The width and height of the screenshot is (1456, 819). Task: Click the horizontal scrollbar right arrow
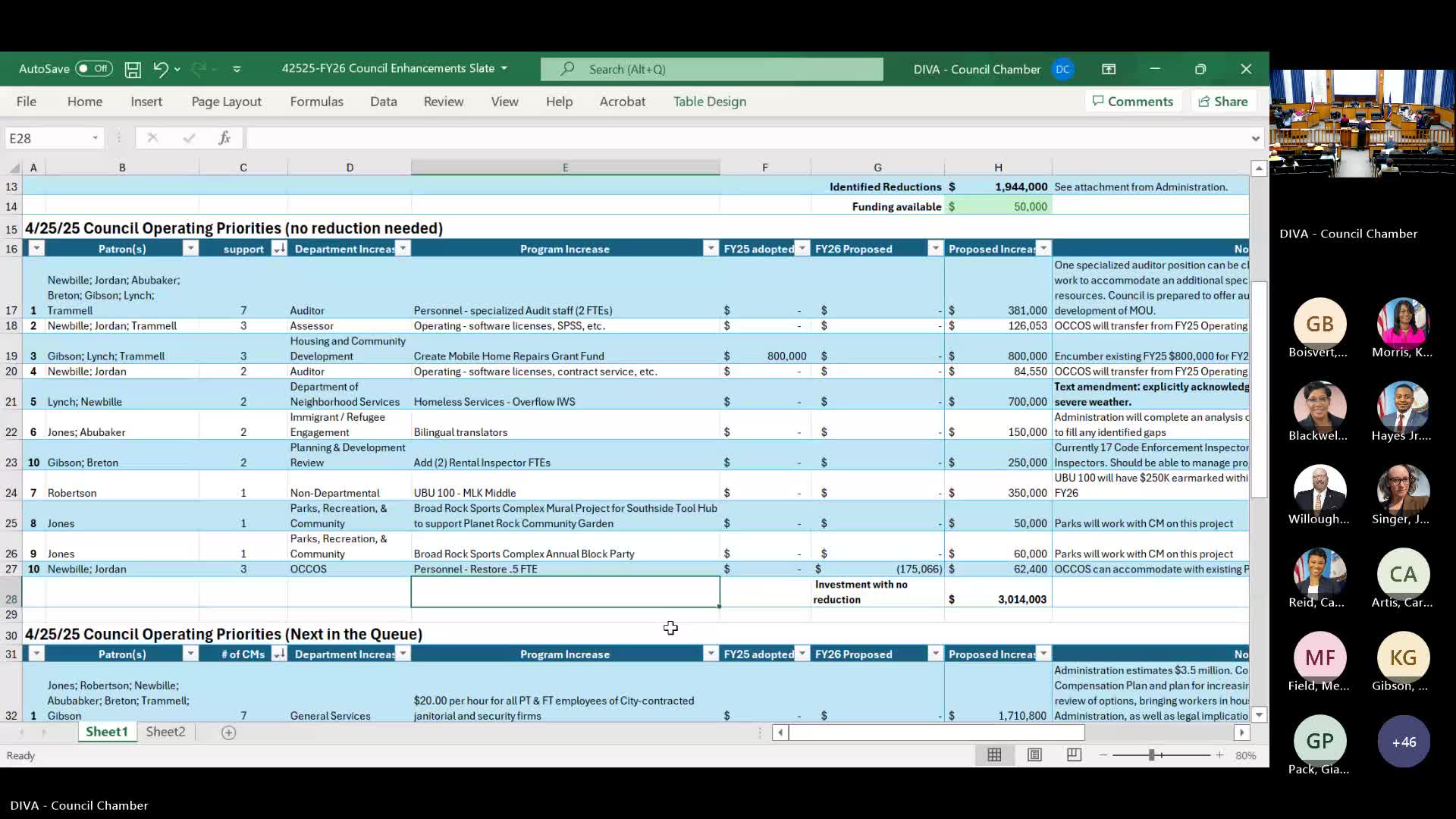pos(1241,733)
